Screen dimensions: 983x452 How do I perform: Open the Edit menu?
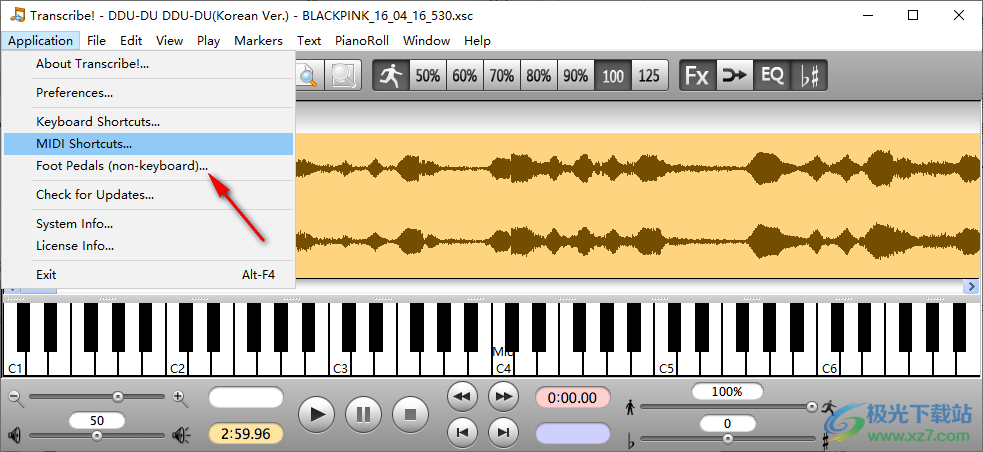(x=131, y=41)
